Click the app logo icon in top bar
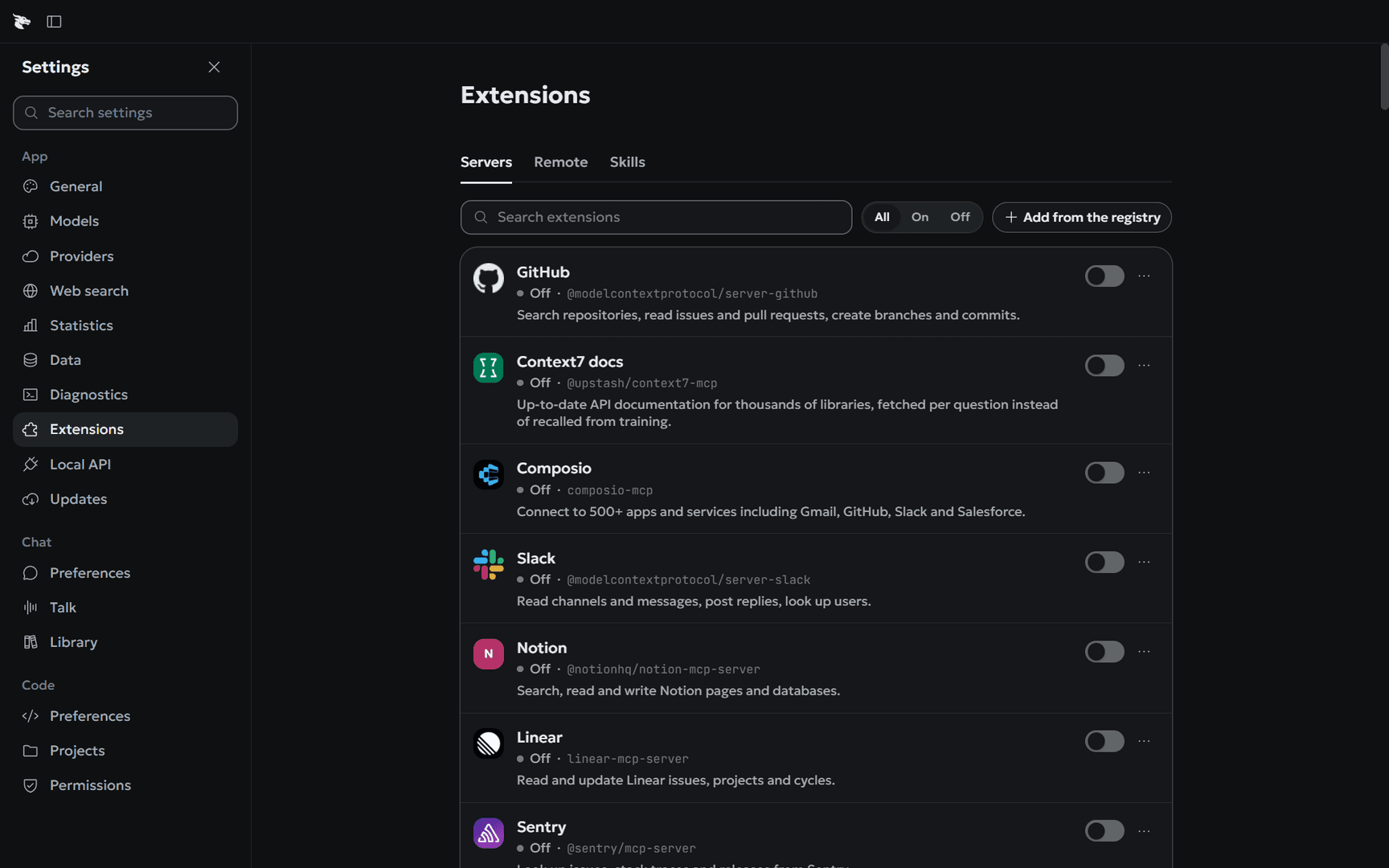1389x868 pixels. (x=22, y=22)
